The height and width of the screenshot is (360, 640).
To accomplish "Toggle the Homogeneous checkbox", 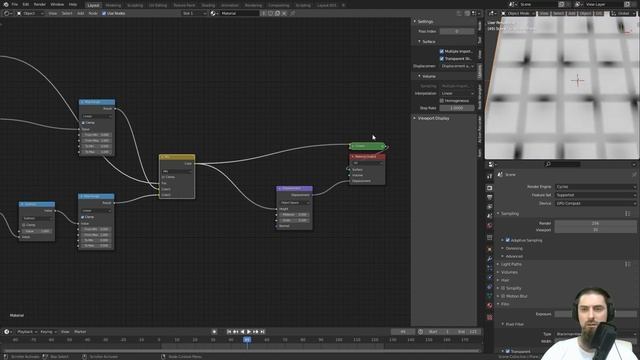I will point(442,101).
